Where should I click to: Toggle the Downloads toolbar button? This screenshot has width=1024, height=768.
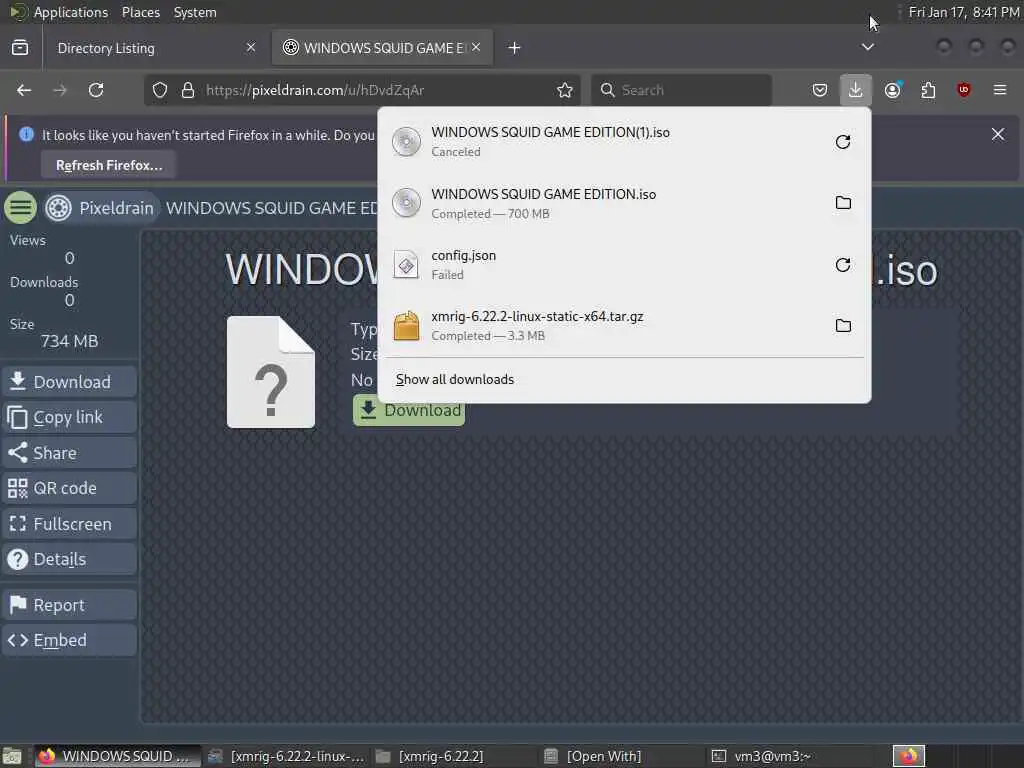[x=856, y=90]
